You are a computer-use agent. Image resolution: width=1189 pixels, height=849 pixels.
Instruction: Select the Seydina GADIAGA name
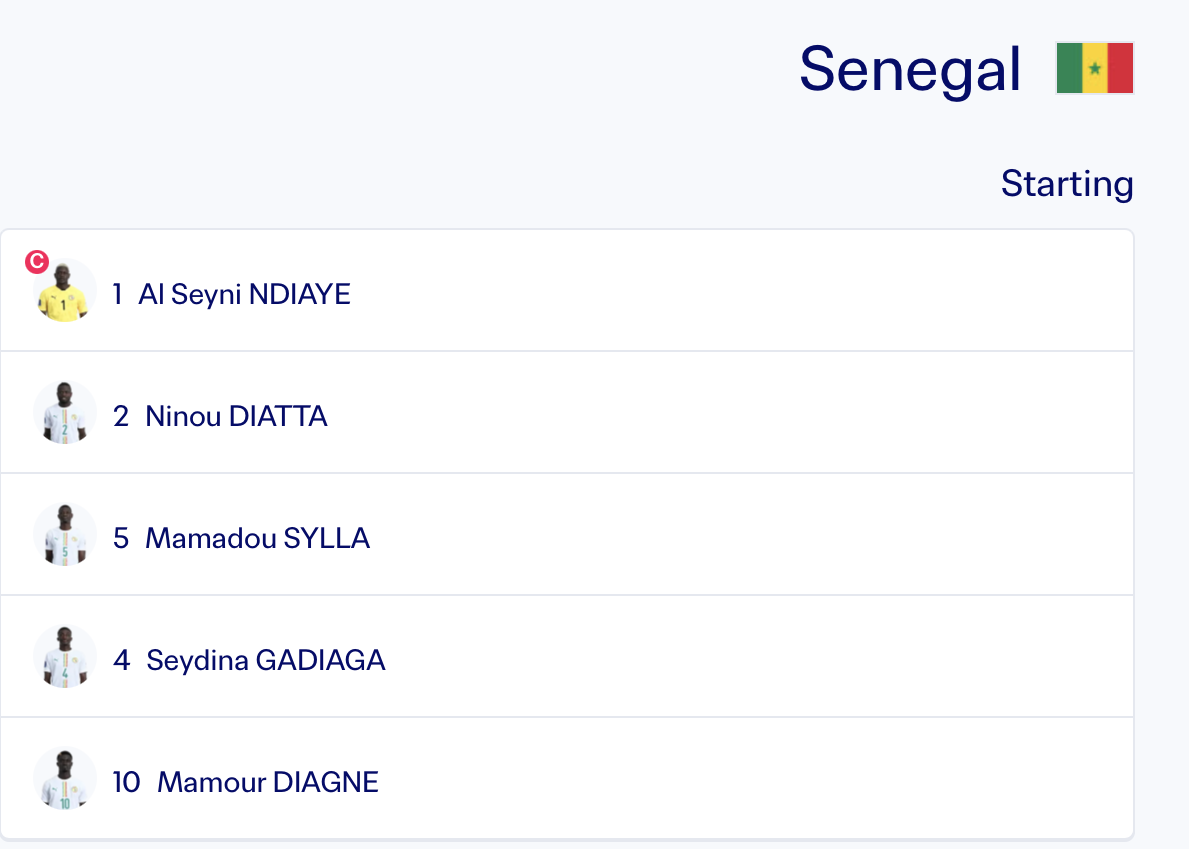pos(265,660)
